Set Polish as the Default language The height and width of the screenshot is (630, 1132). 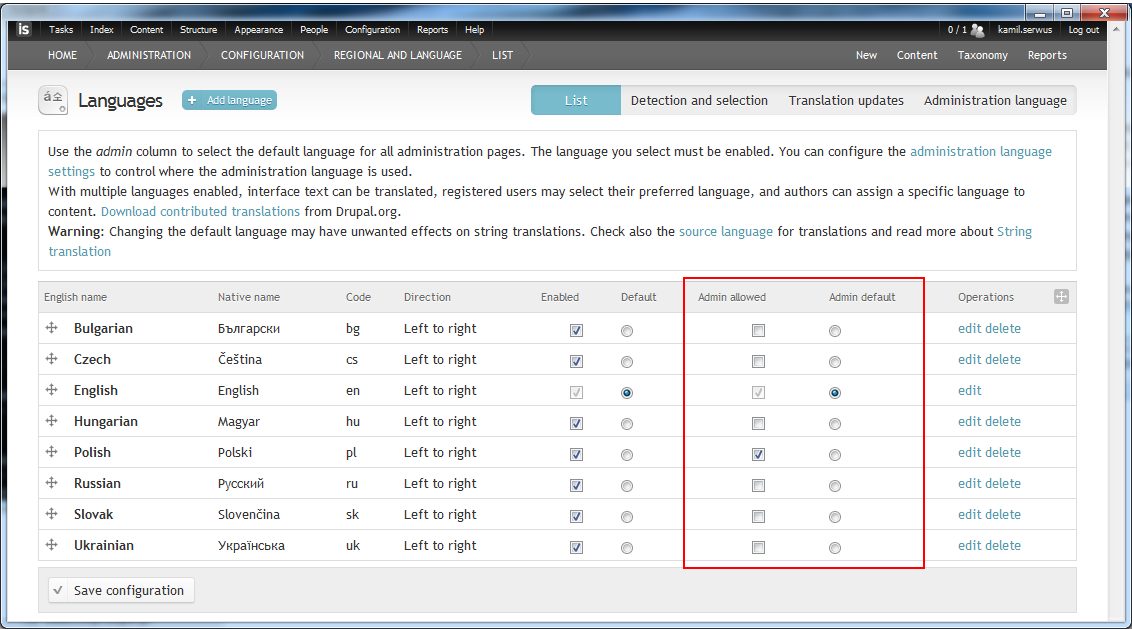(627, 455)
